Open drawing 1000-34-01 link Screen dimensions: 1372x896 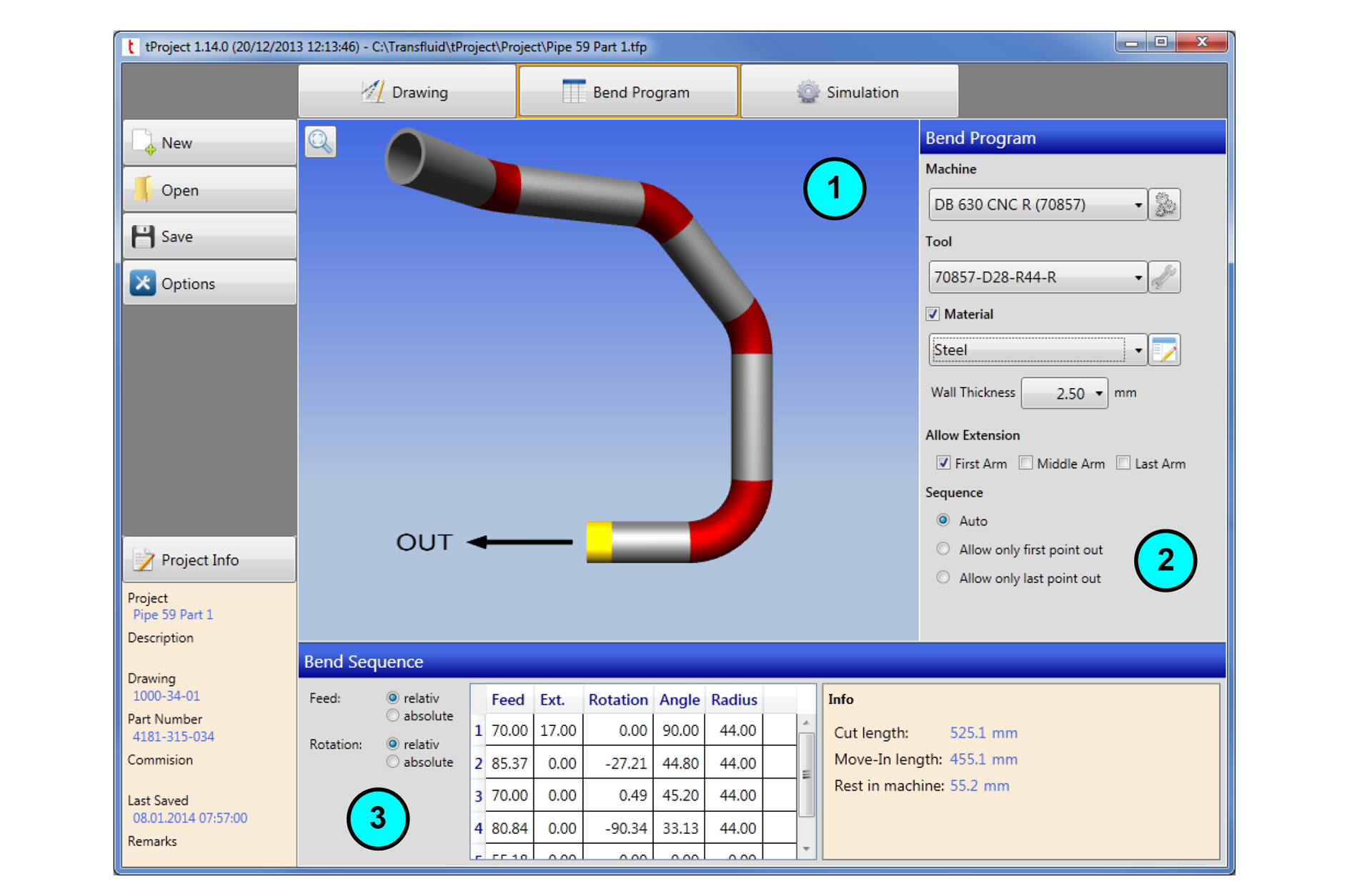166,695
